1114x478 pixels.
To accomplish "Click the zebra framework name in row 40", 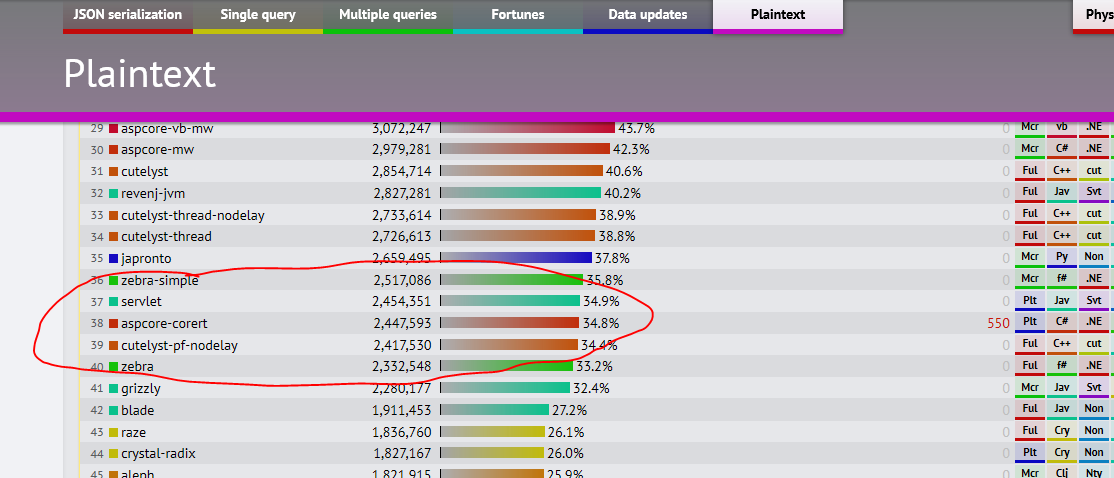I will point(138,367).
